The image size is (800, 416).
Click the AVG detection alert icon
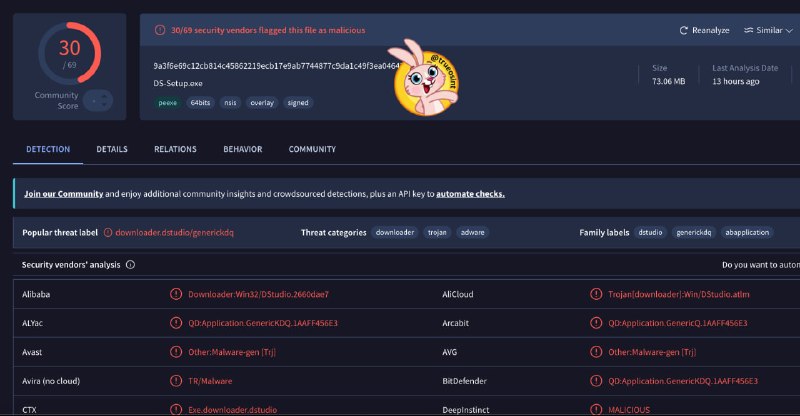[x=596, y=352]
